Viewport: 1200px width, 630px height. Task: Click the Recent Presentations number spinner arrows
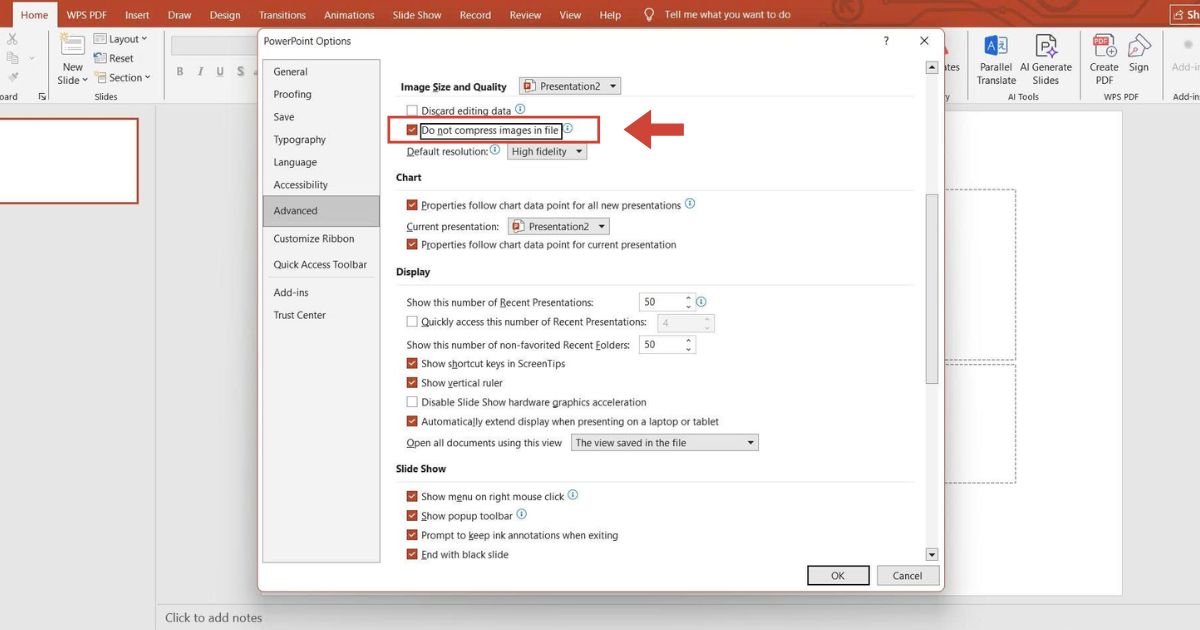point(688,302)
